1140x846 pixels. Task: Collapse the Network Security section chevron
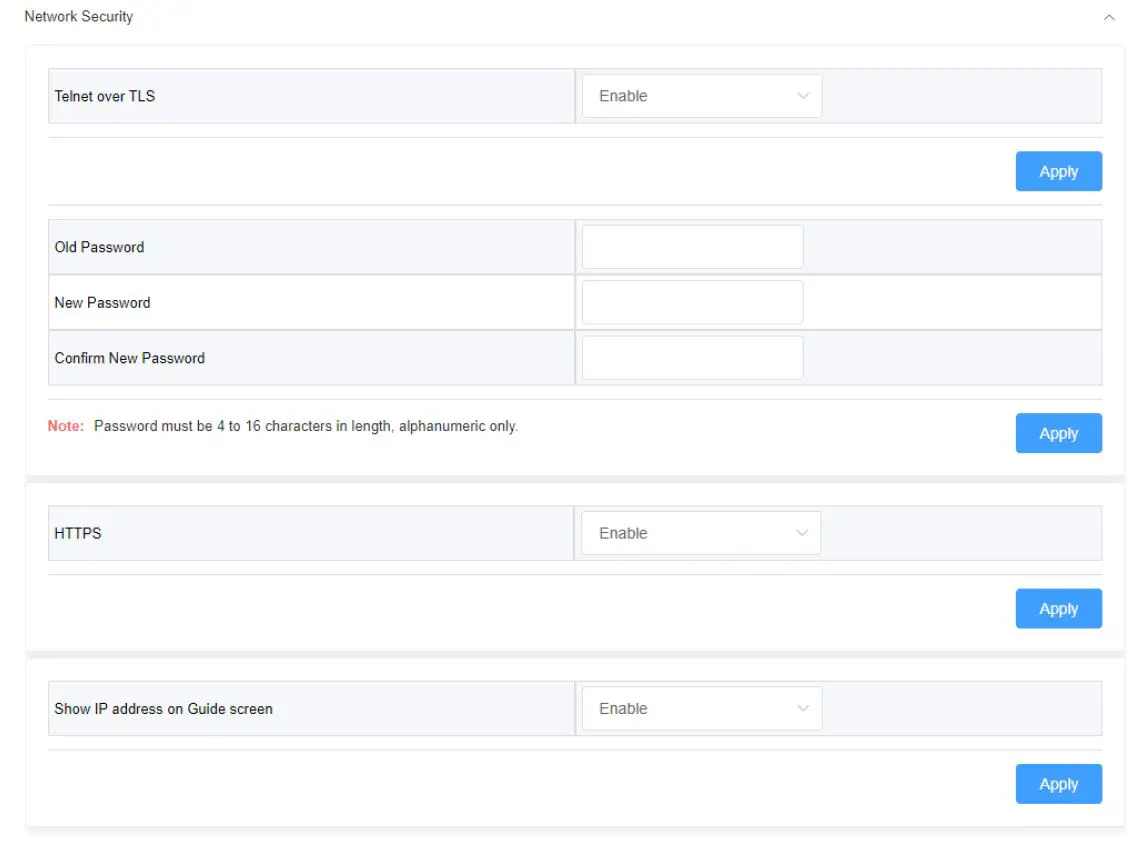coord(1108,17)
